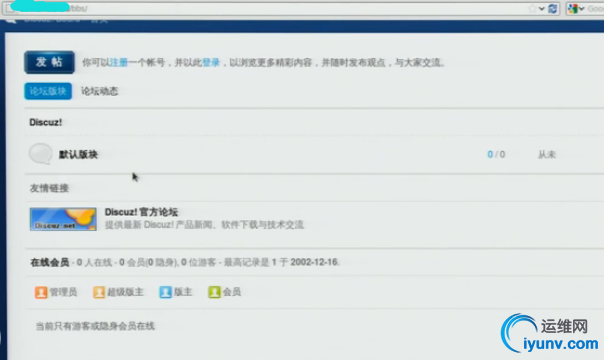Screen dimensions: 604x360
Task: Click the 从未 last post text
Action: coord(547,154)
